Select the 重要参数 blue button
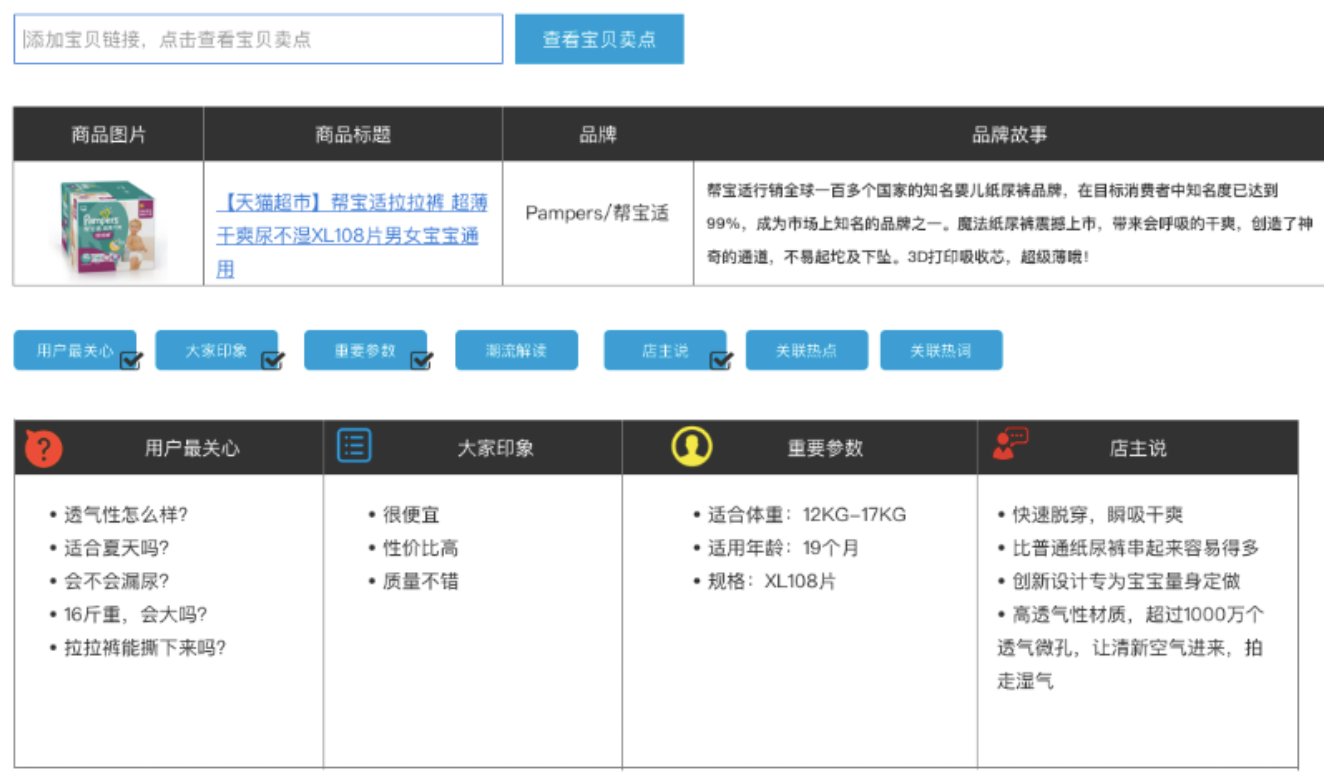 365,350
